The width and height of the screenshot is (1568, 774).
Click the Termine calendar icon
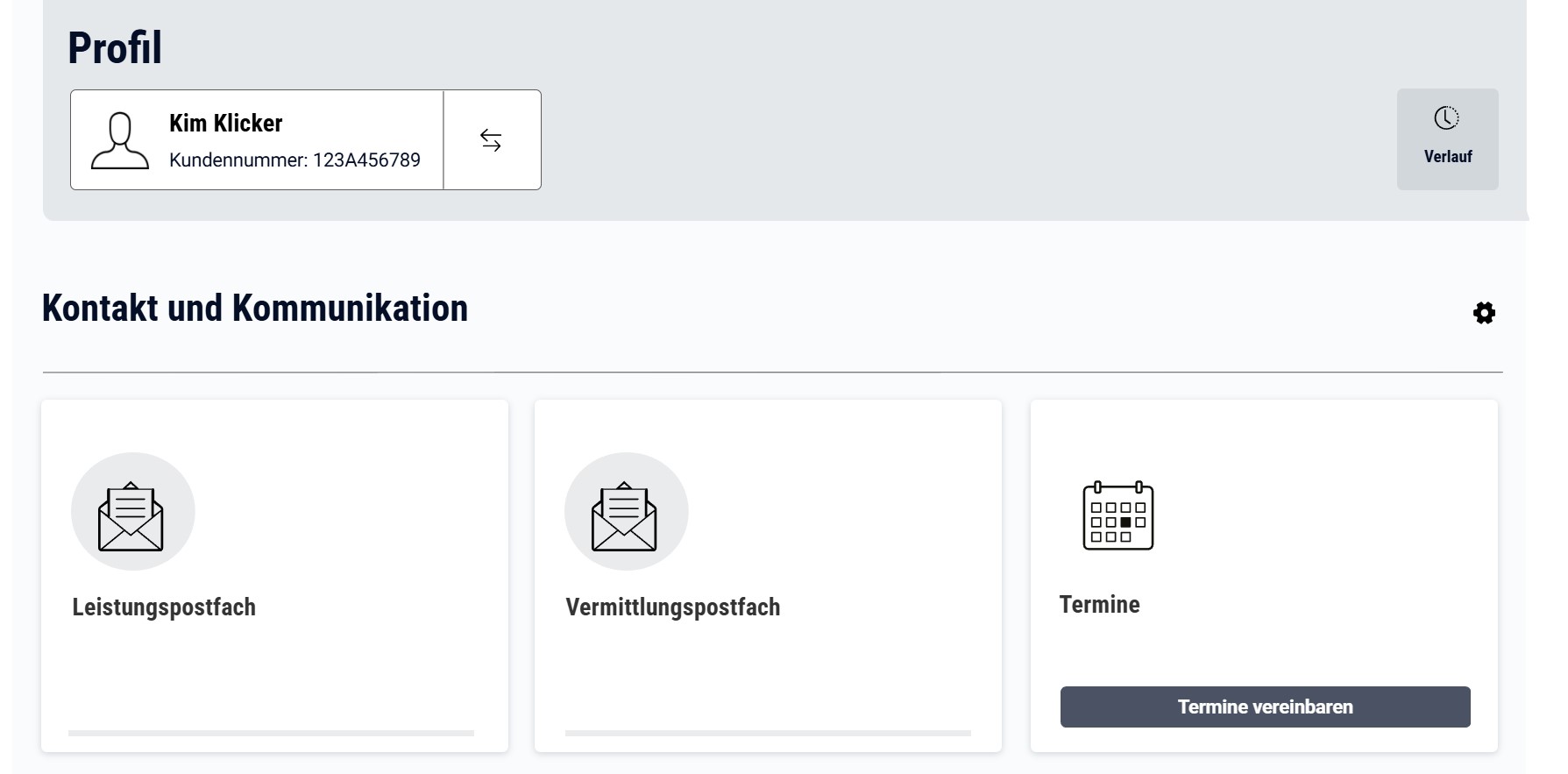click(x=1118, y=515)
